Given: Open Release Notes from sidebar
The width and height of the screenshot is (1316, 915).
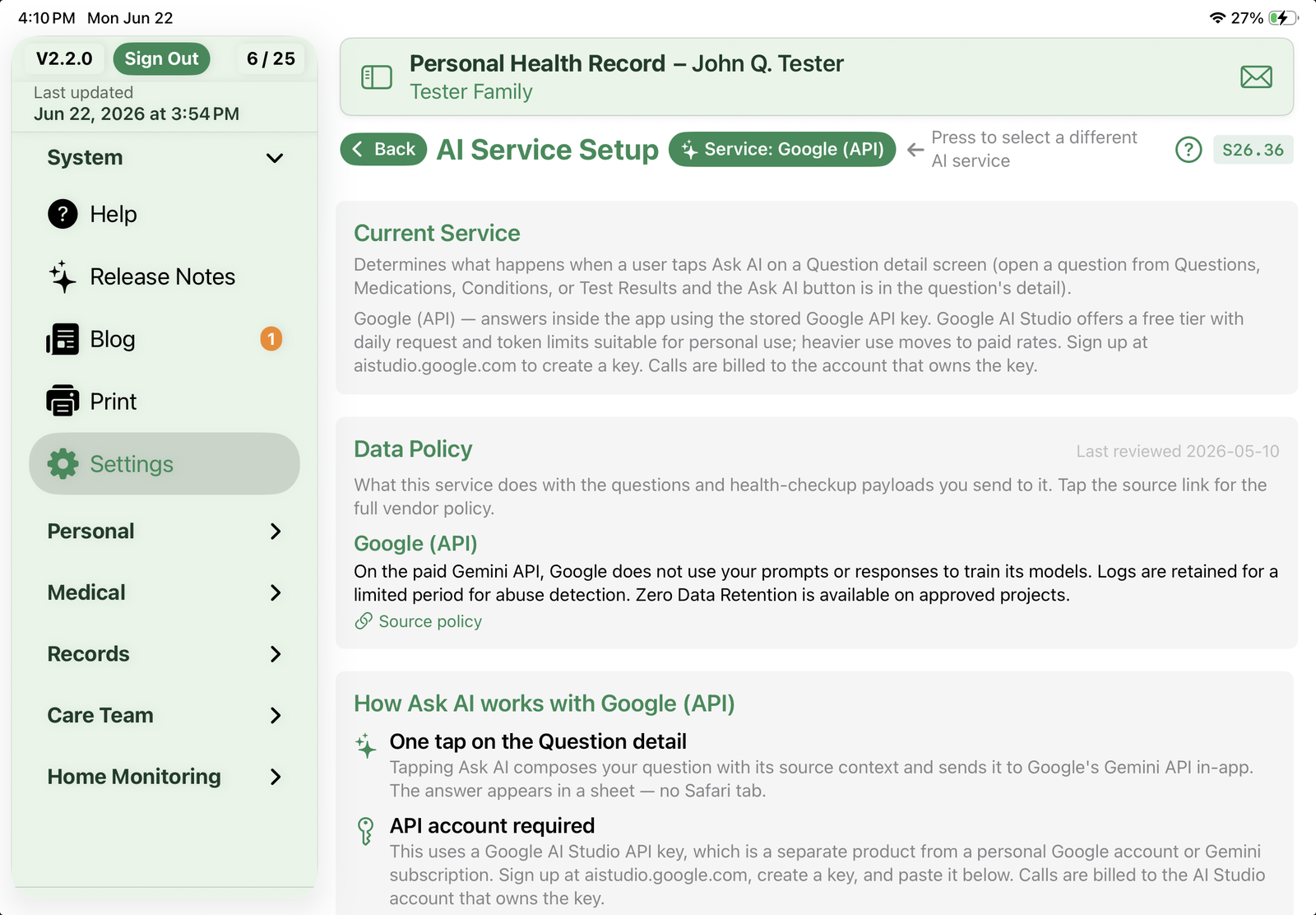Looking at the screenshot, I should pyautogui.click(x=164, y=276).
